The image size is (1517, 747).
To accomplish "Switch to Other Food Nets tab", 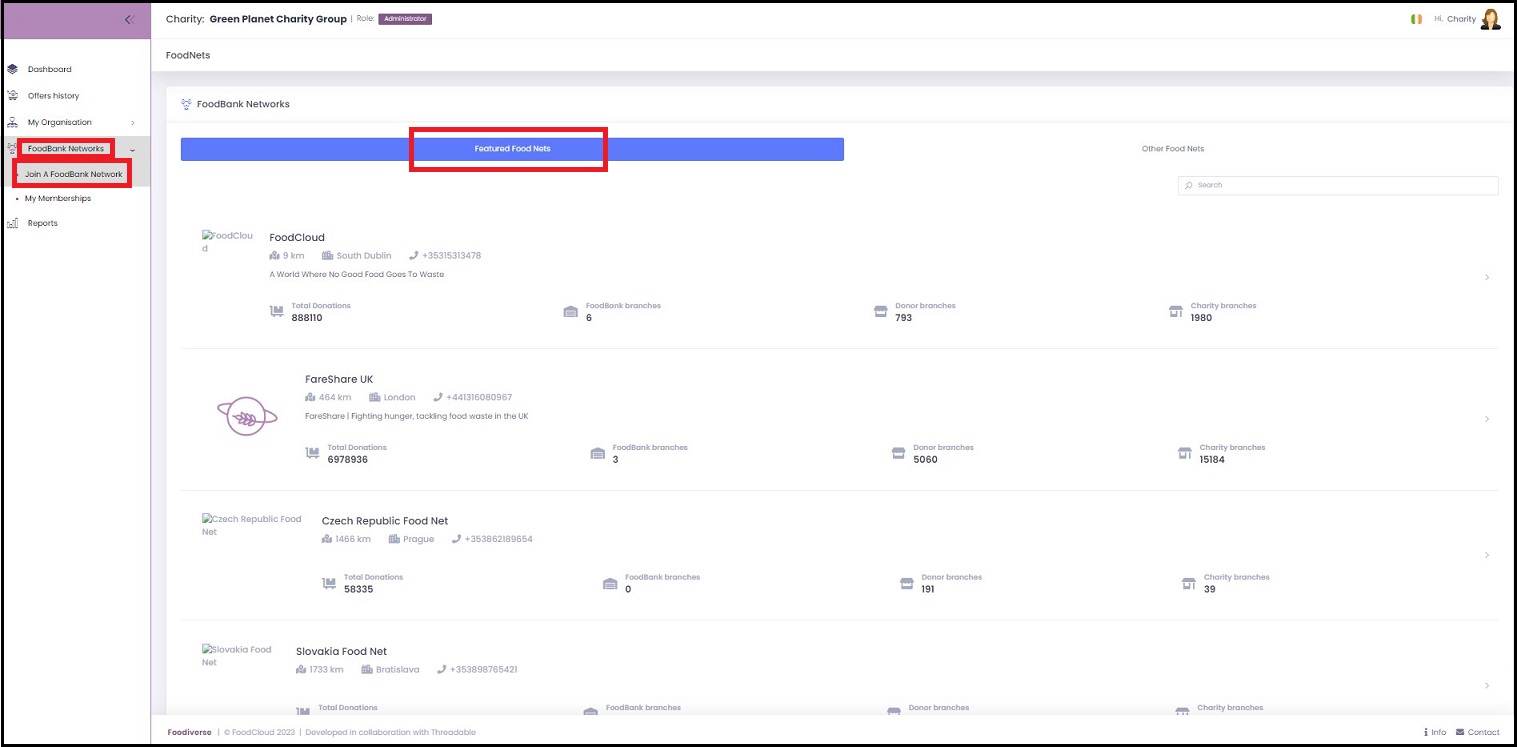I will pos(1173,149).
